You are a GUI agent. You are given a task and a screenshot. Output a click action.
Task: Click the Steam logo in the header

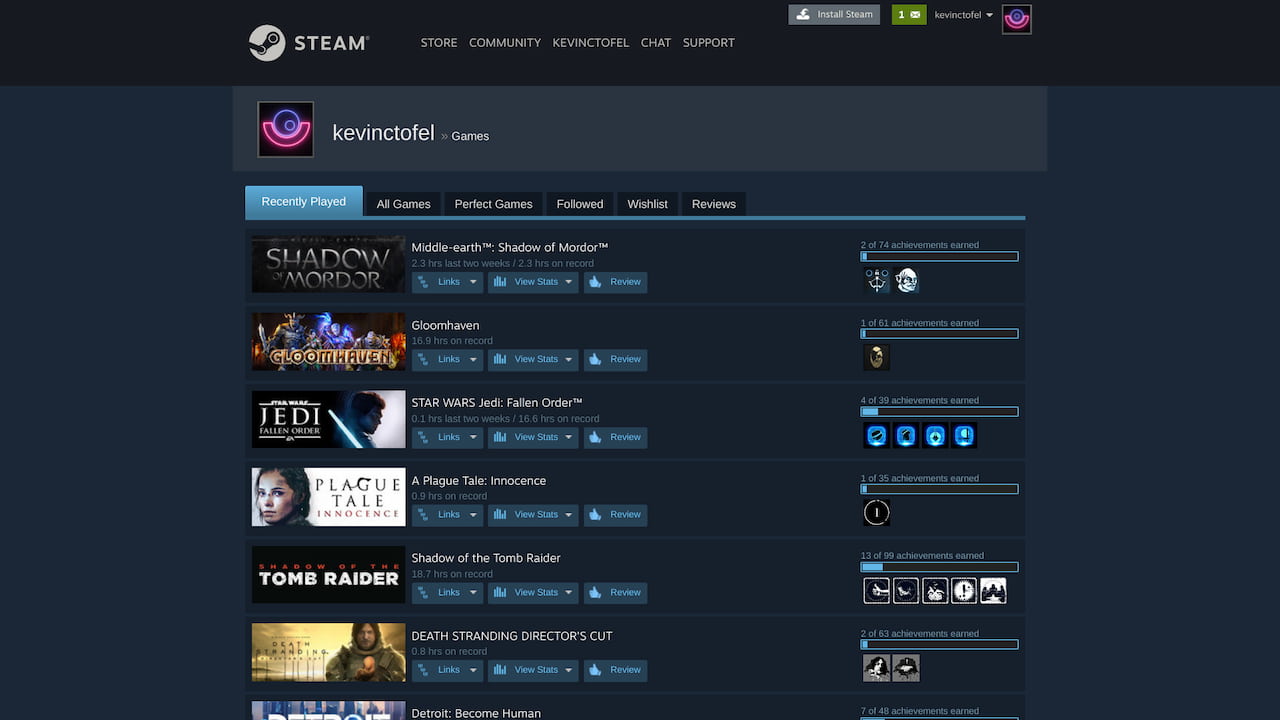tap(309, 43)
